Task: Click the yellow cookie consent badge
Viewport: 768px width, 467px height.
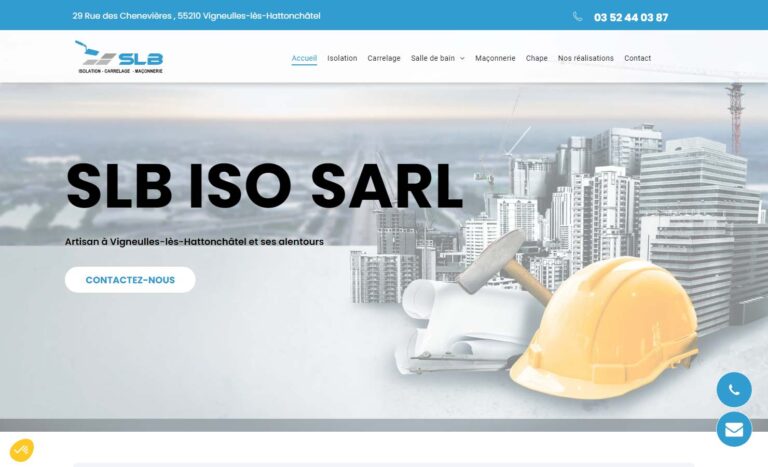Action: [x=22, y=450]
